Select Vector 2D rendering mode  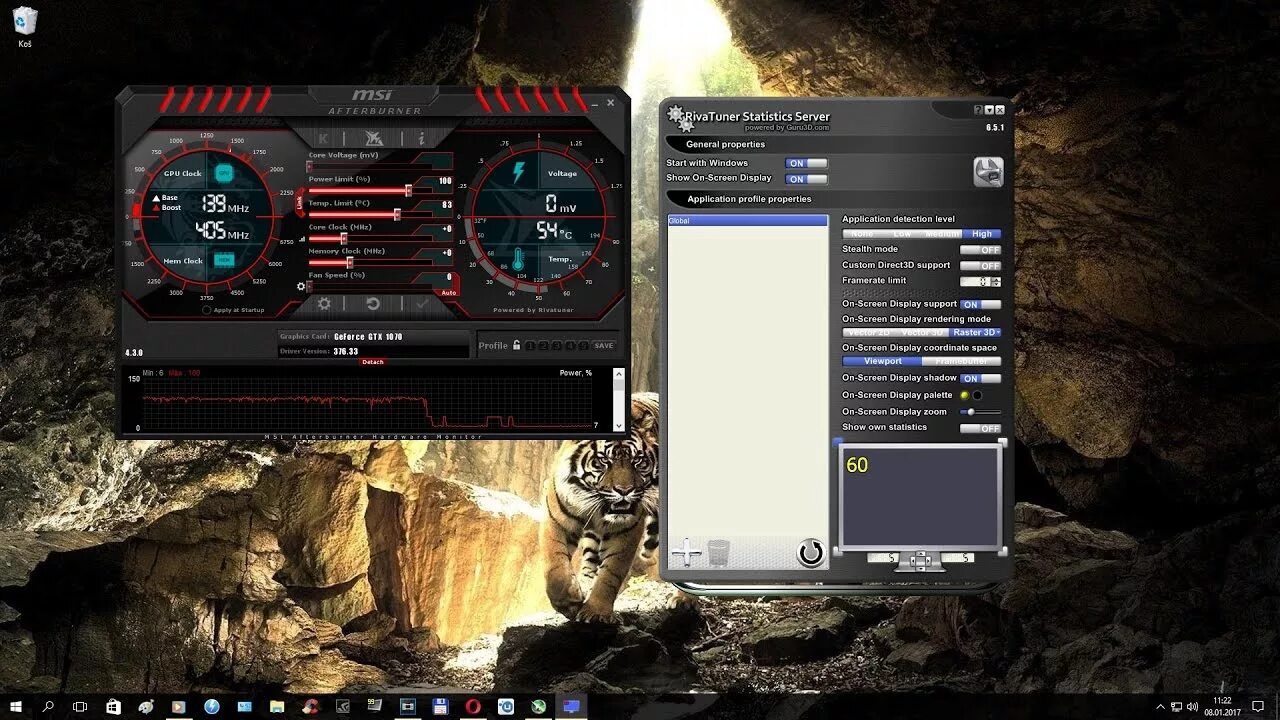click(x=868, y=333)
